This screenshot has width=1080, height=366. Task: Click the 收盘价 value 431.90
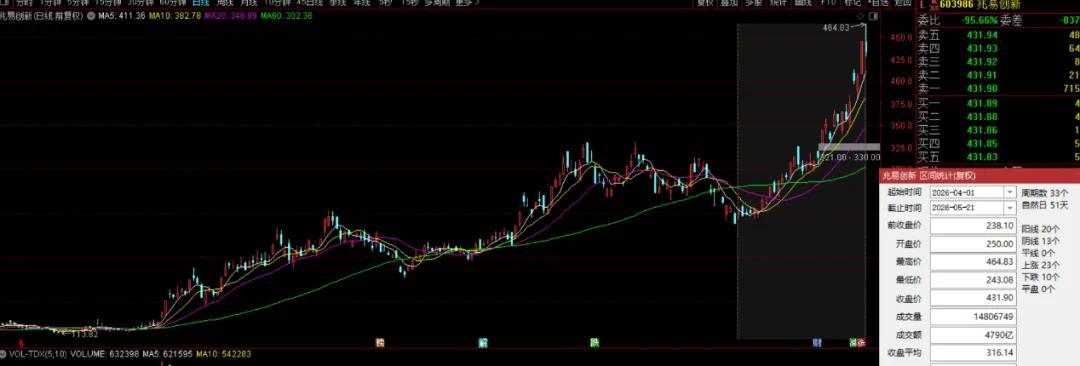pyautogui.click(x=973, y=298)
